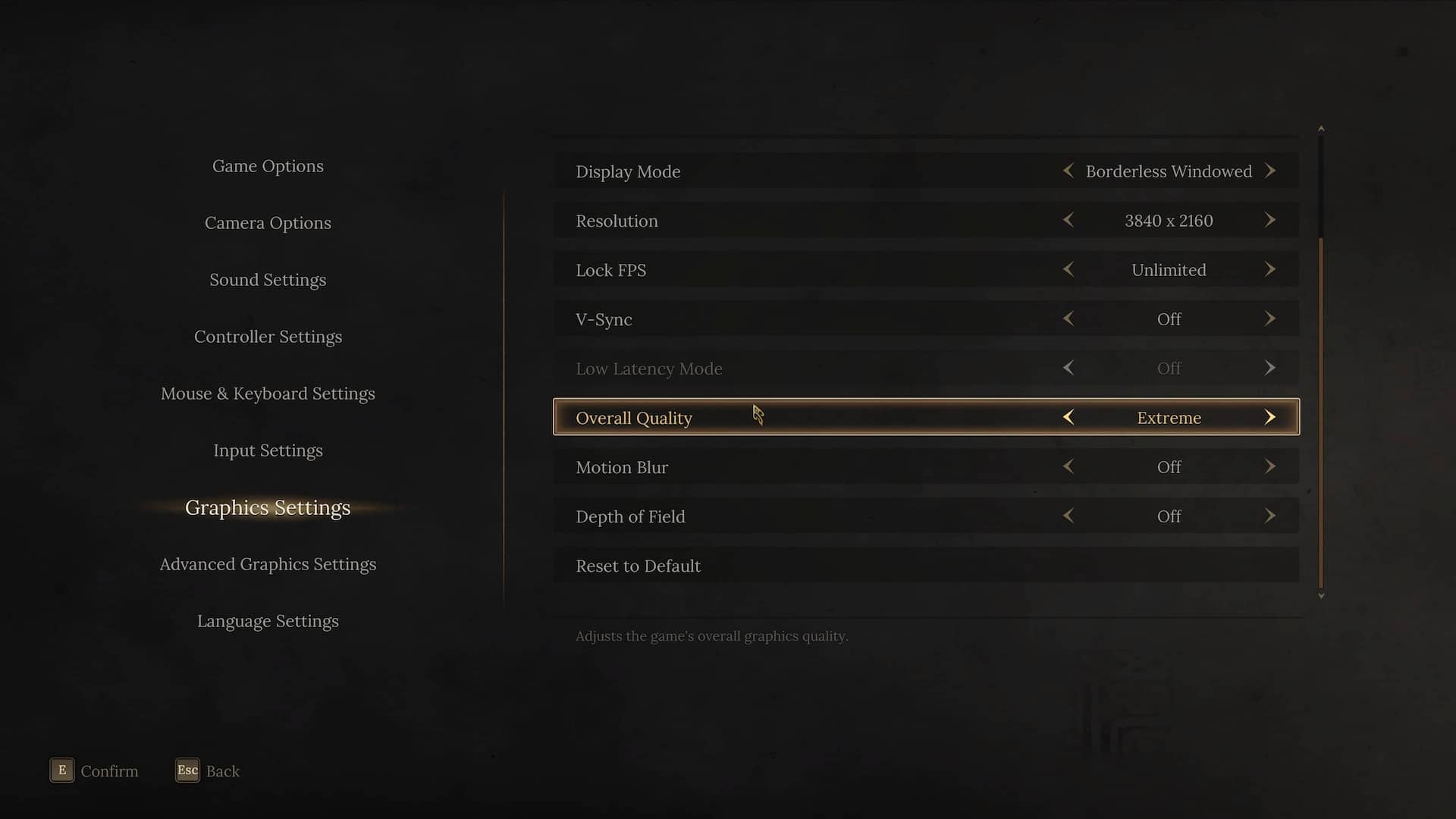Select the Lock FPS setting row
Viewport: 1456px width, 819px height.
pos(926,269)
